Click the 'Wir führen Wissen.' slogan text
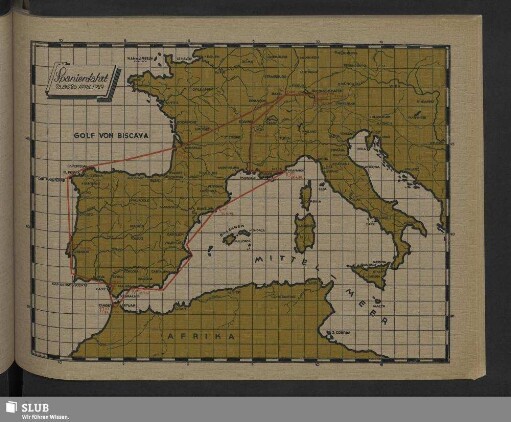The width and height of the screenshot is (511, 422). coord(45,417)
